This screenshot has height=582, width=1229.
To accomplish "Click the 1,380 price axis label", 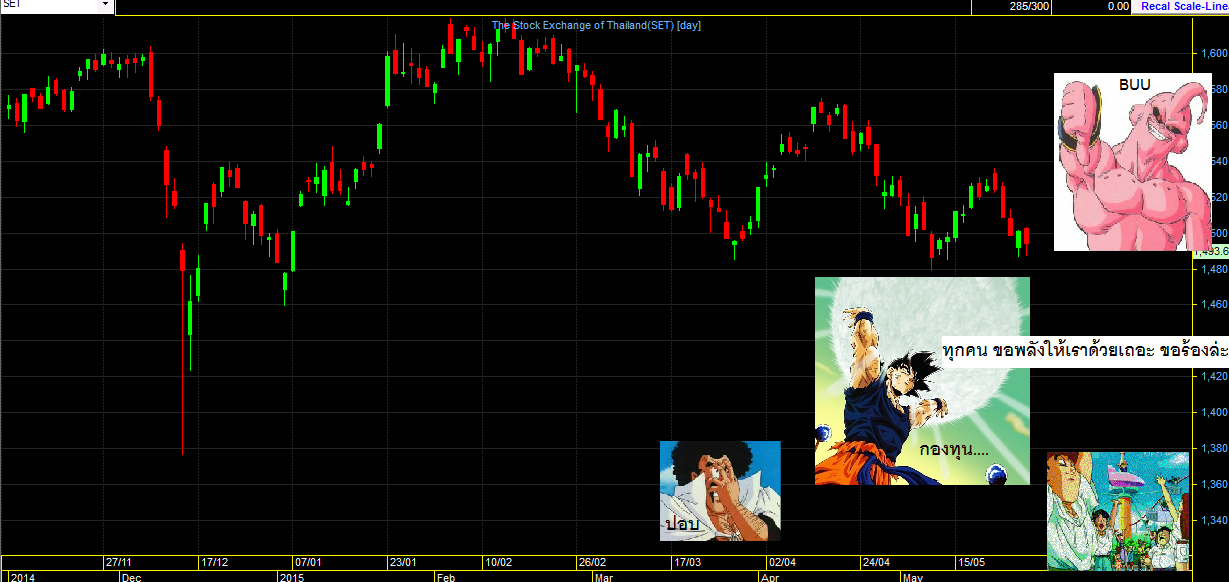I will click(x=1214, y=448).
